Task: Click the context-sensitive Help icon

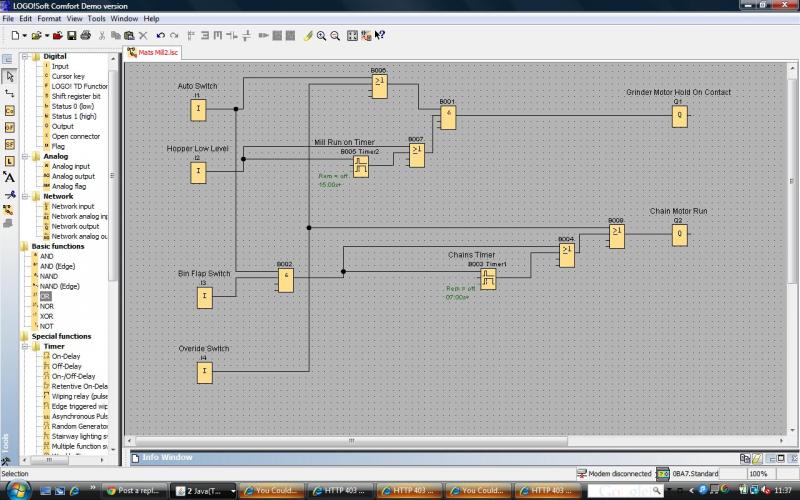Action: pos(380,35)
